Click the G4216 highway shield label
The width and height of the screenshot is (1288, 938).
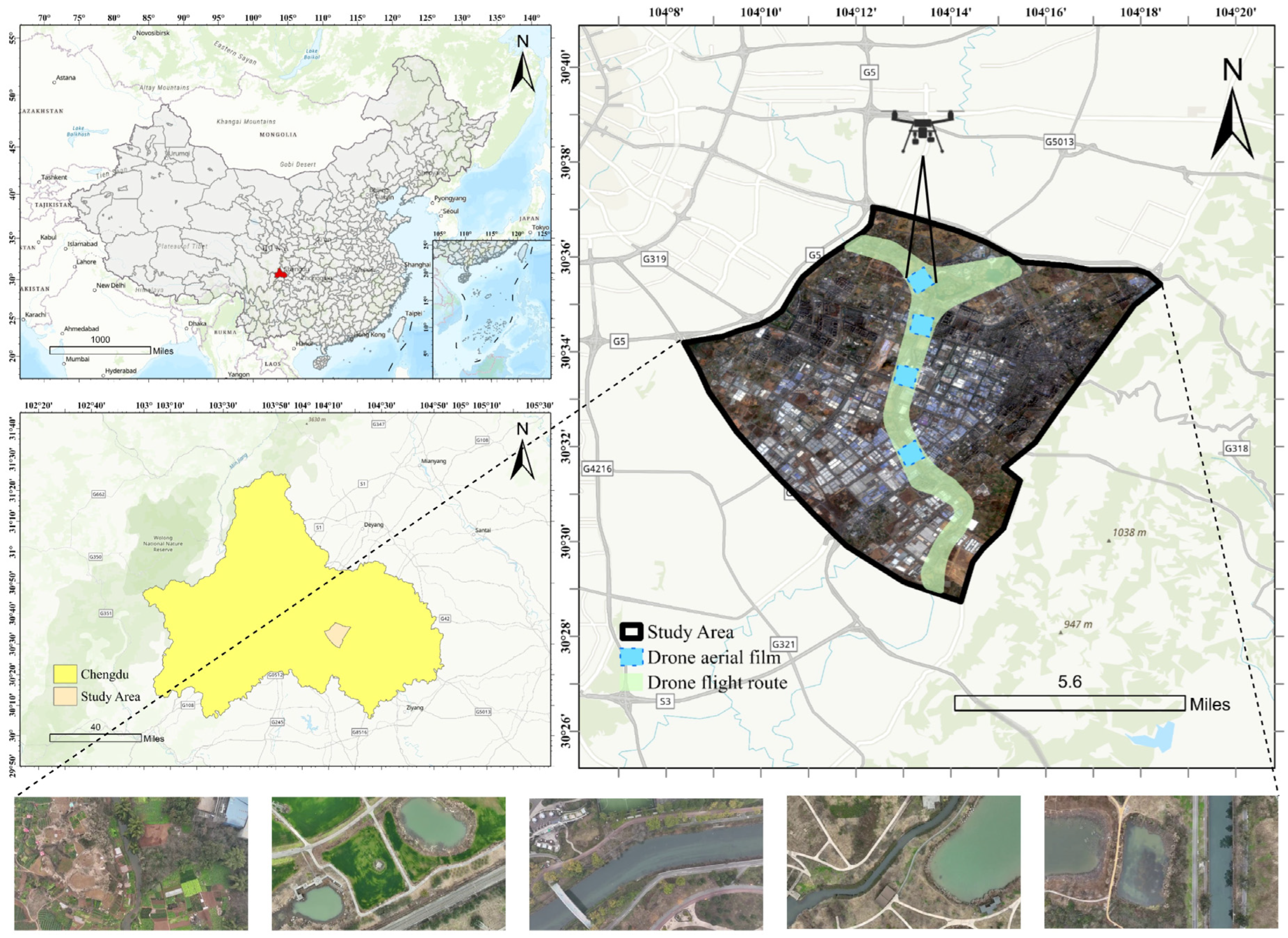tap(597, 469)
